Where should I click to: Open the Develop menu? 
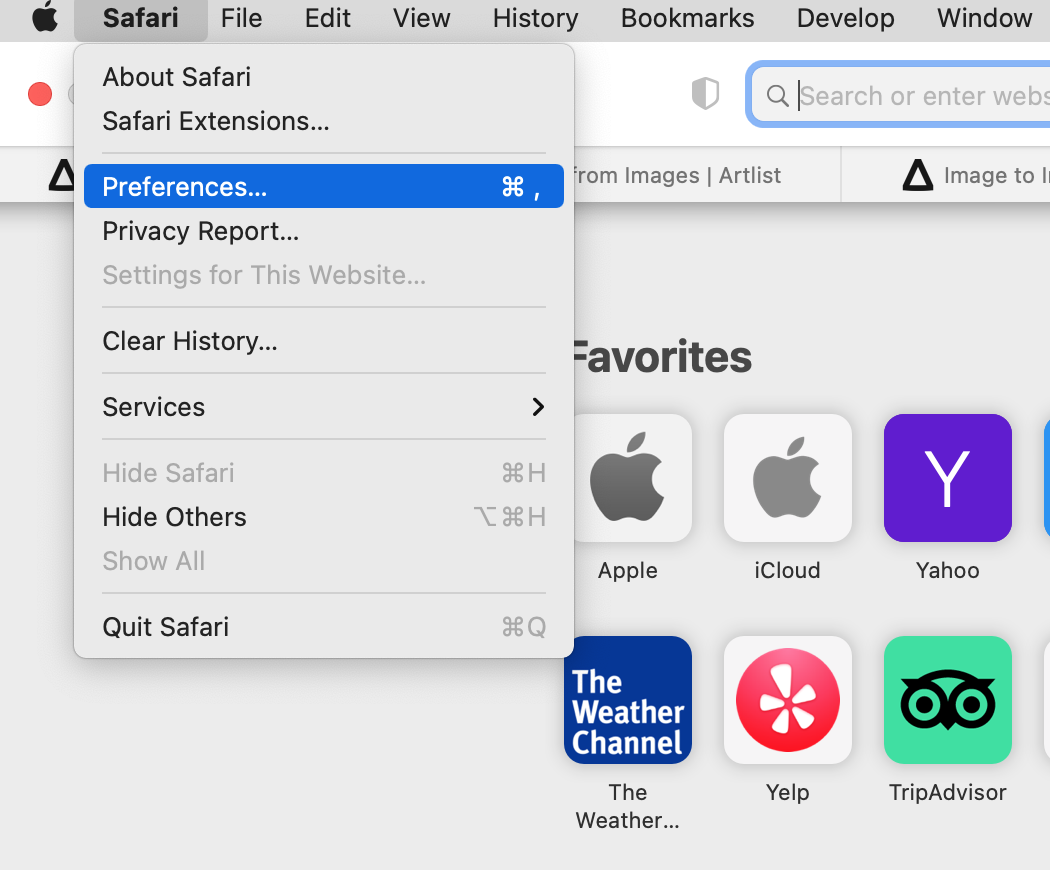click(x=845, y=17)
